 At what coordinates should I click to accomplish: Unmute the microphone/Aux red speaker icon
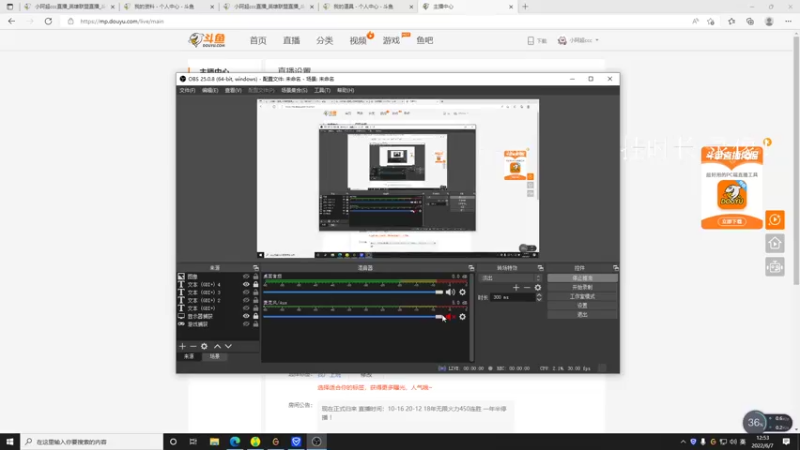coord(450,317)
